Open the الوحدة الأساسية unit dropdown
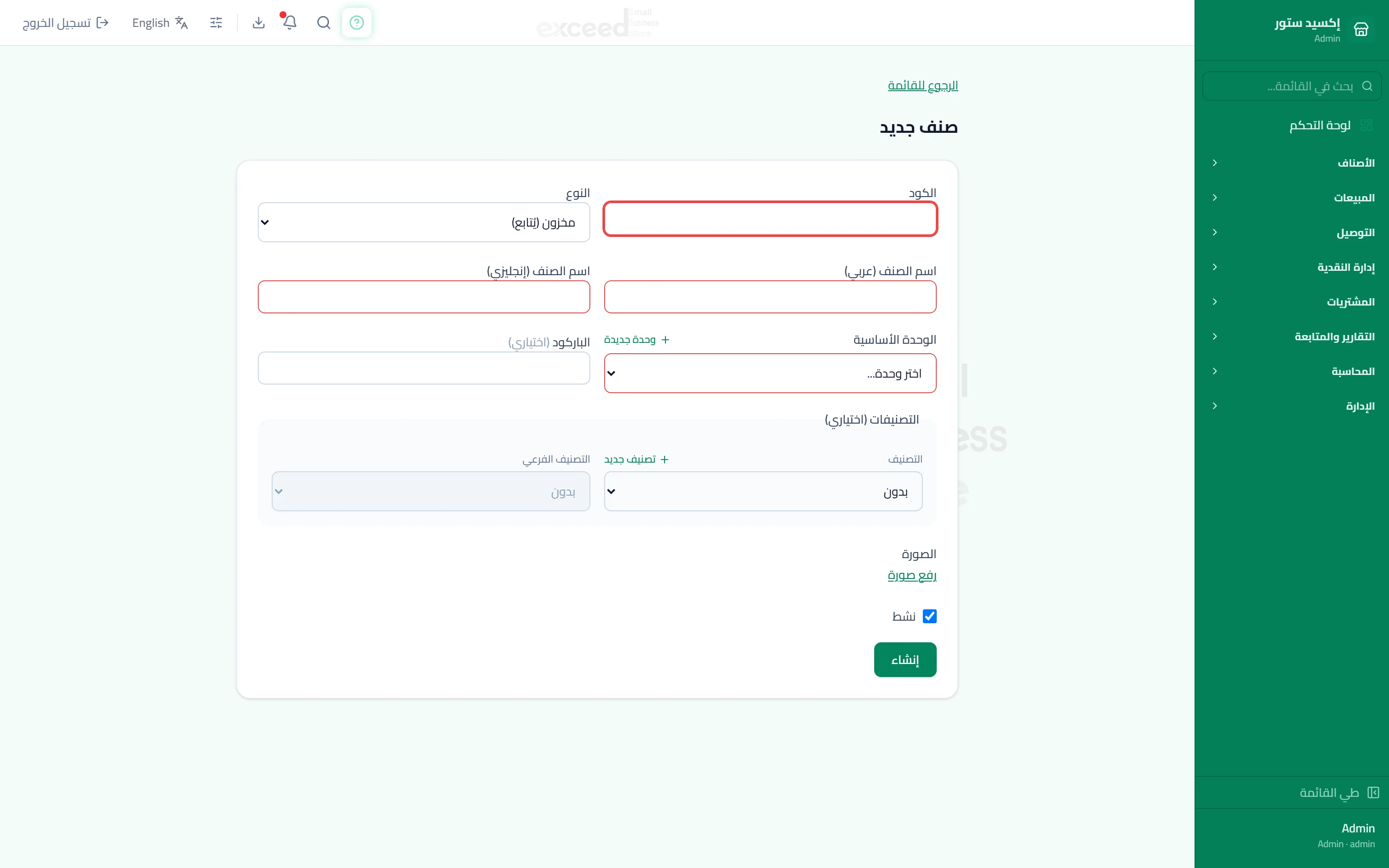 coord(770,373)
